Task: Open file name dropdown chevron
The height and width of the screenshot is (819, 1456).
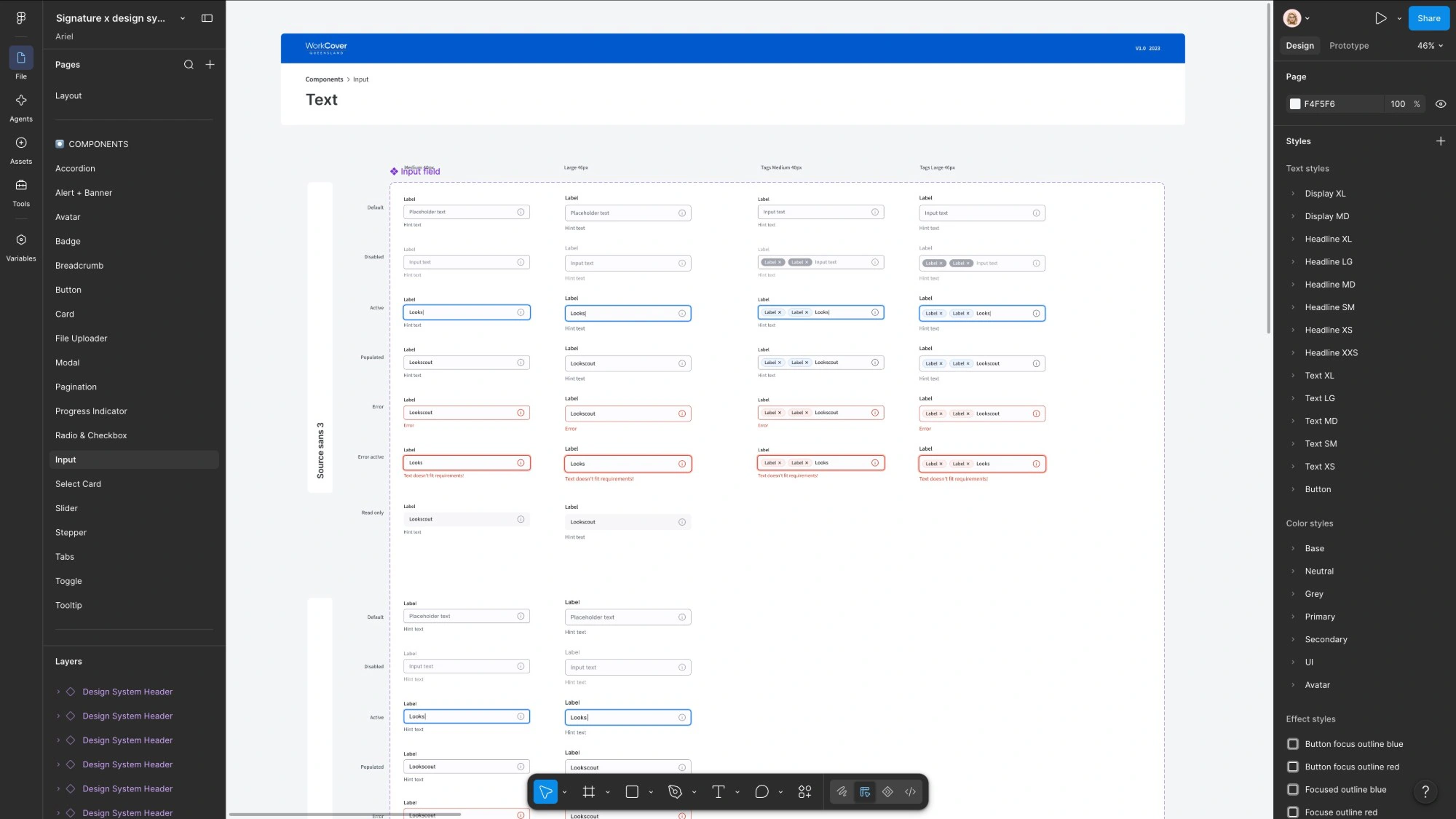Action: (183, 18)
